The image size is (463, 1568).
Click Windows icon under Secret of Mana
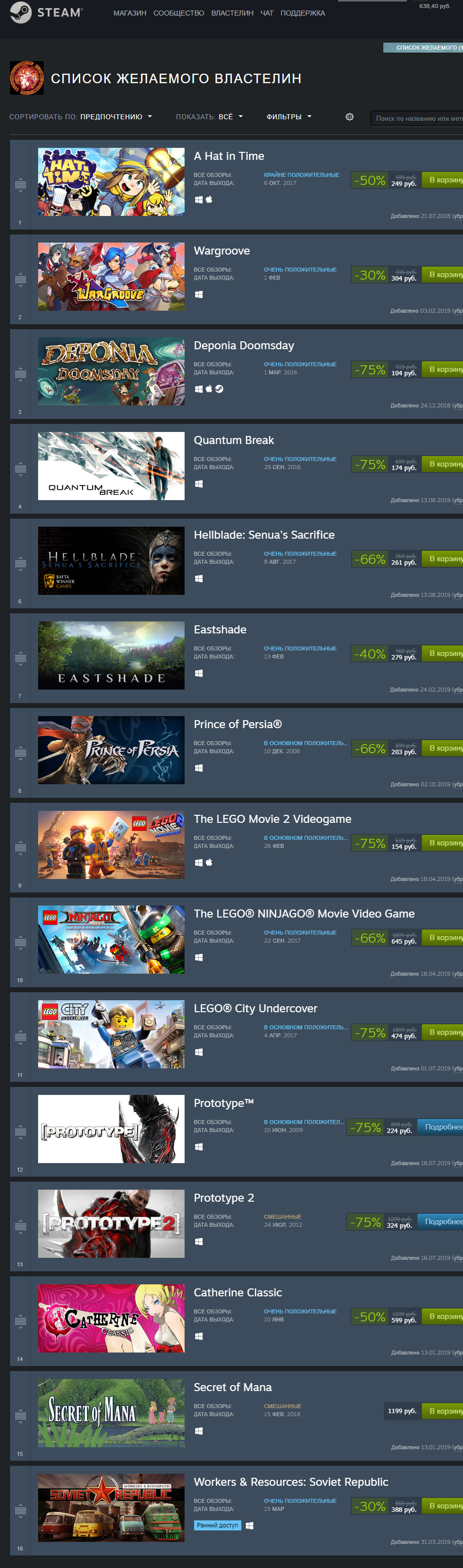199,1431
